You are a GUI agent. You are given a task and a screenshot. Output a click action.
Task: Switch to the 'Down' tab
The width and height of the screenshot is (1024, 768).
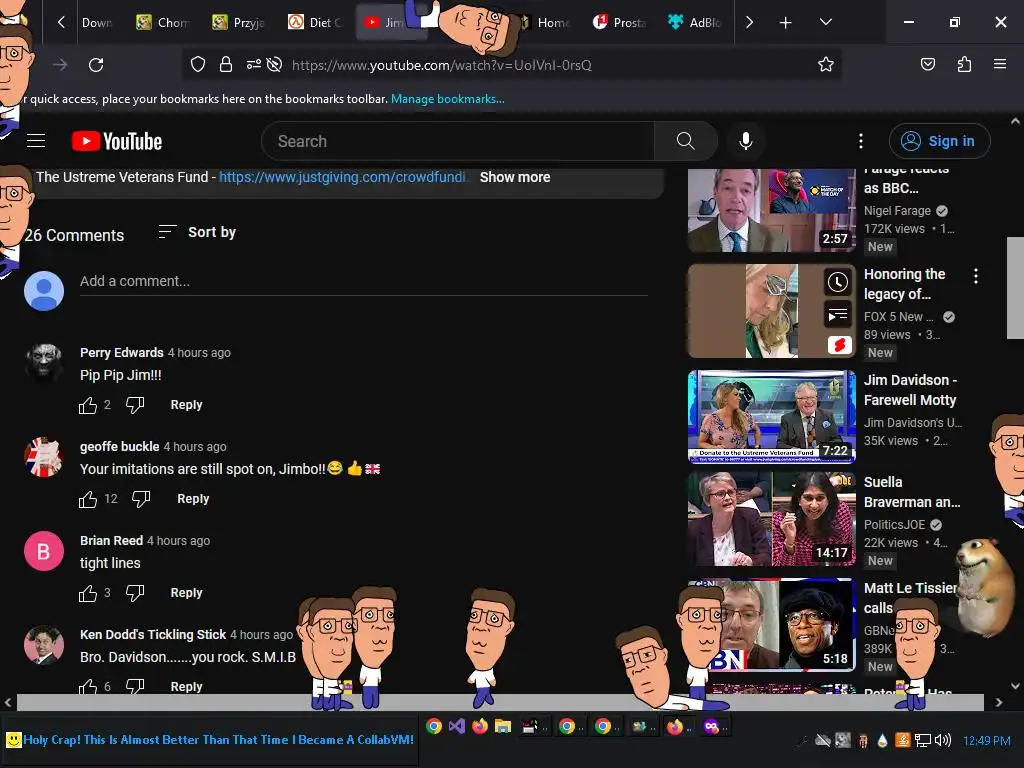click(x=98, y=23)
